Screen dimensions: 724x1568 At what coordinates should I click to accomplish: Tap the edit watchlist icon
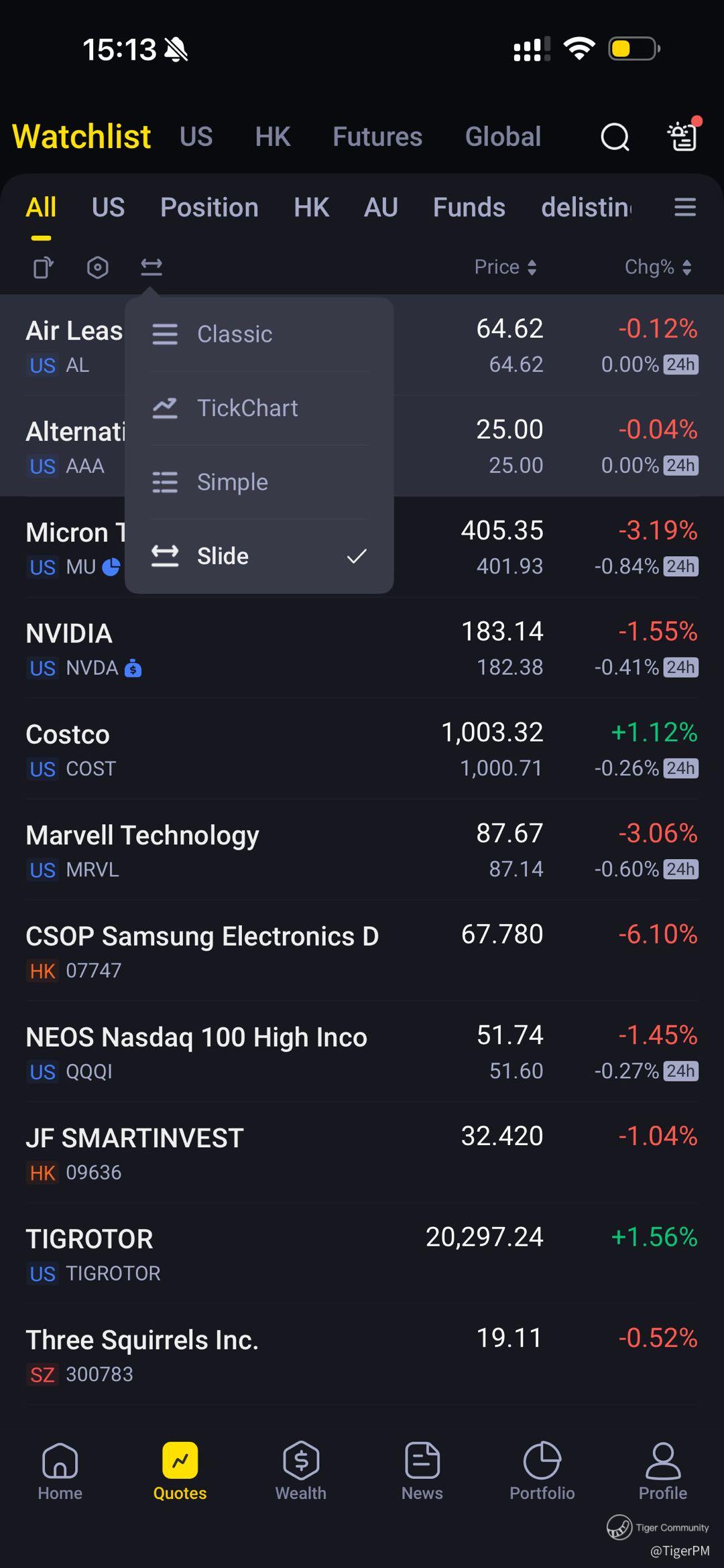[44, 267]
